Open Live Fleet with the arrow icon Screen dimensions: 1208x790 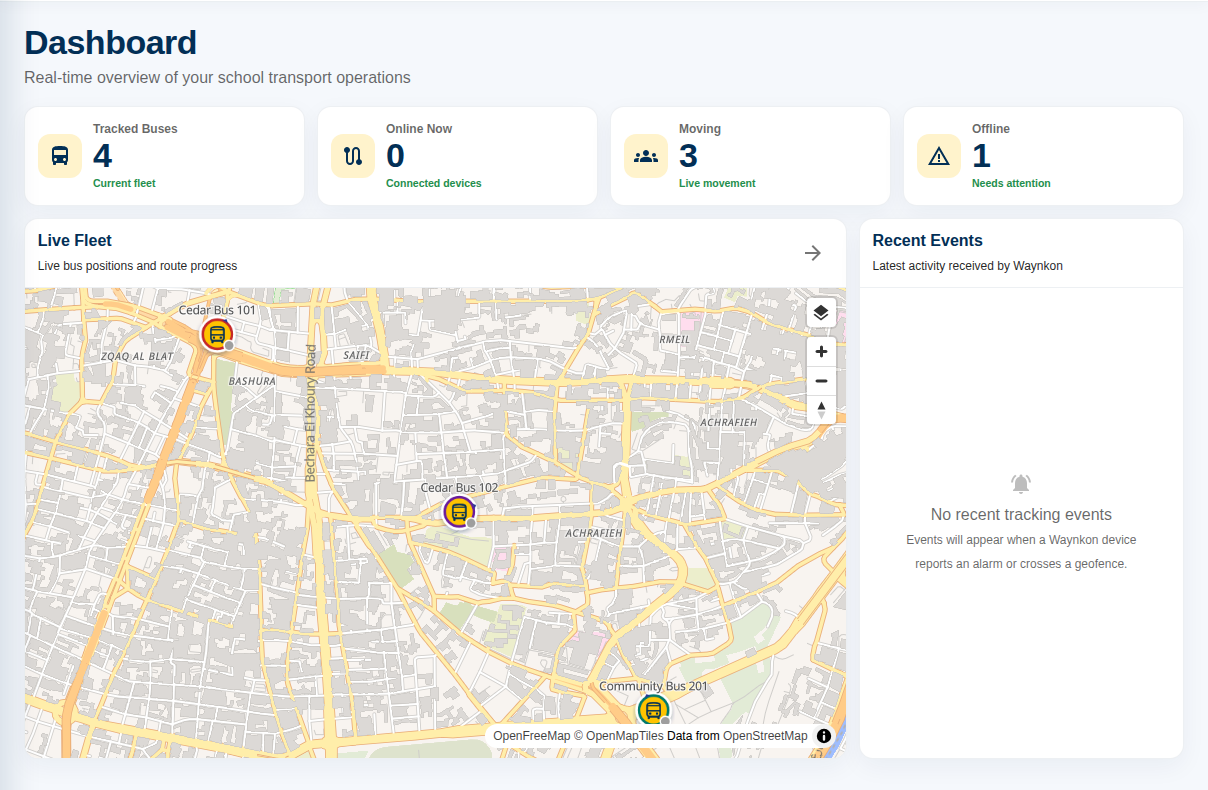click(x=813, y=253)
